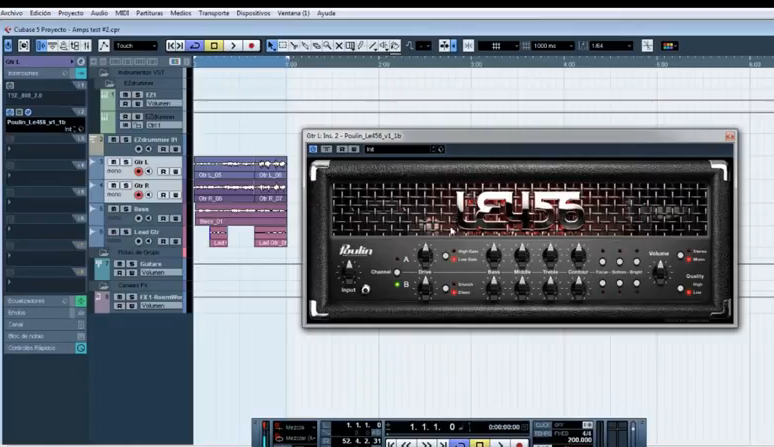This screenshot has height=447, width=774.
Task: Go to previous marker in toolbar
Action: (x=171, y=46)
